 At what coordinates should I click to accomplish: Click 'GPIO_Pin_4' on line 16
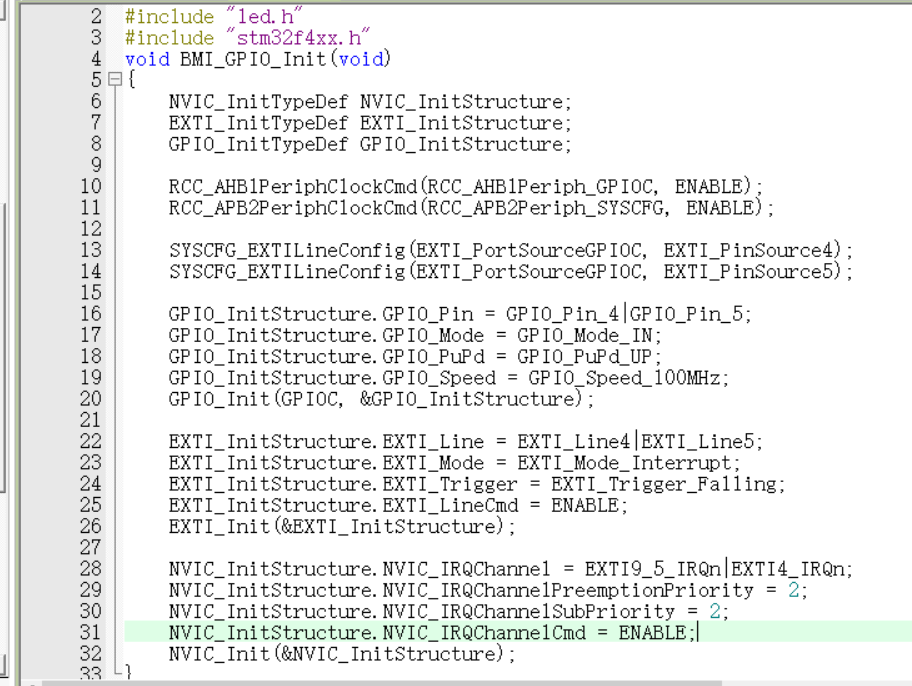click(x=562, y=314)
